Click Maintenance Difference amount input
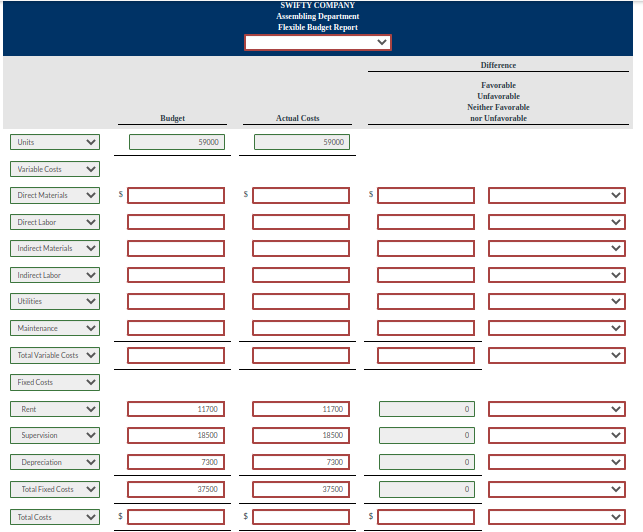This screenshot has width=643, height=532. (426, 328)
